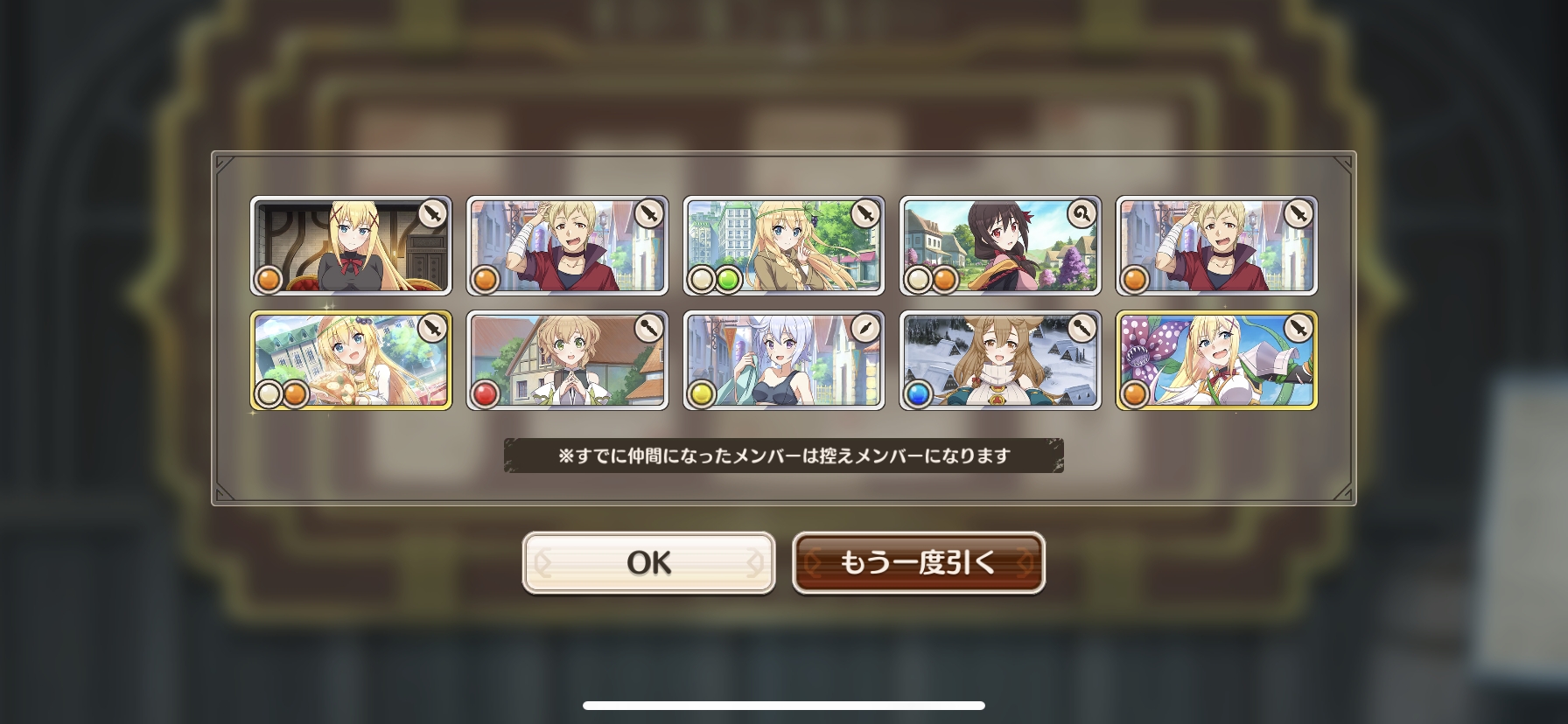Click the staff weapon icon on black-haired girl card
This screenshot has width=1568, height=724.
(1081, 214)
